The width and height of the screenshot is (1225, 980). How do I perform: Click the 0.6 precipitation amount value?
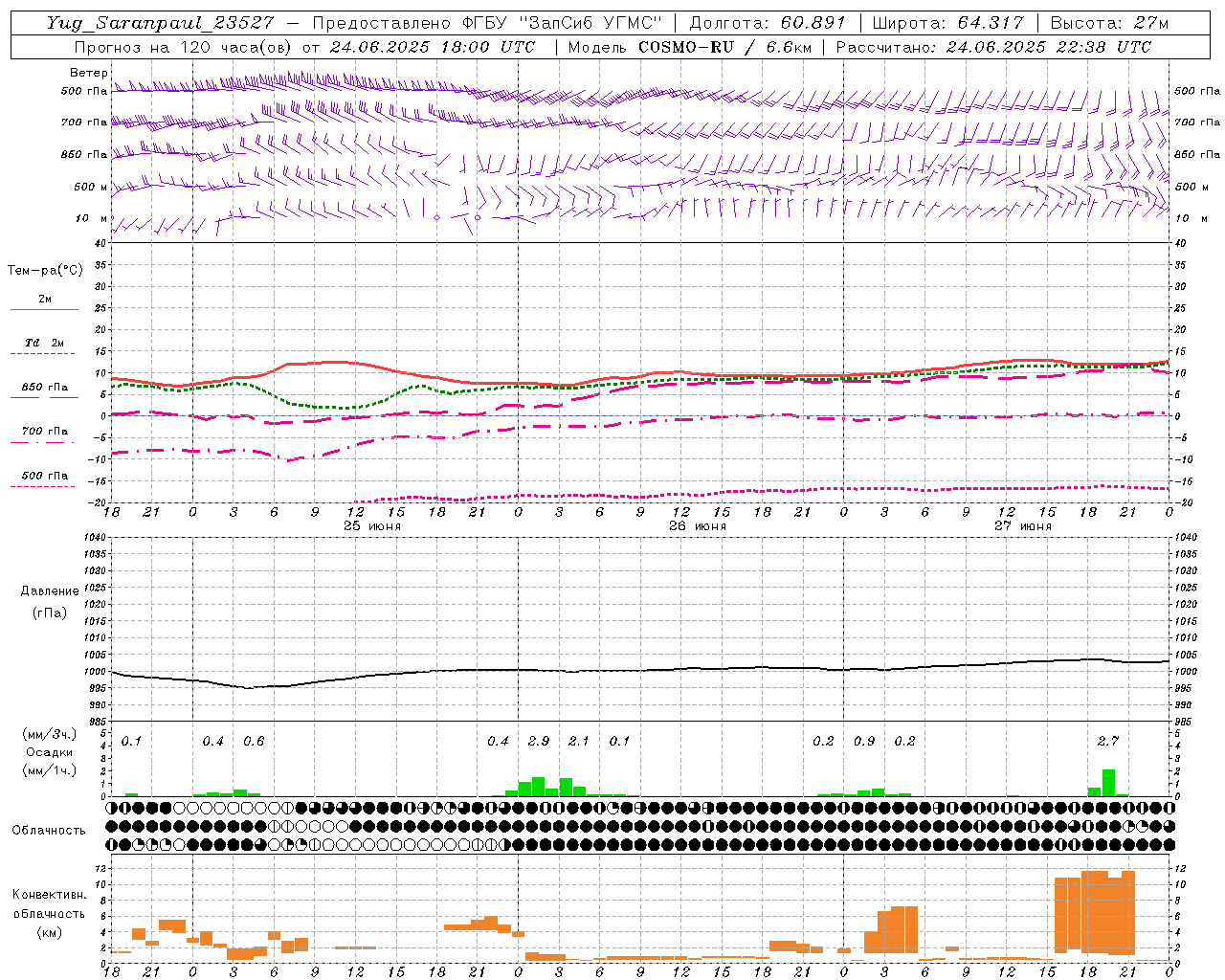click(x=254, y=742)
